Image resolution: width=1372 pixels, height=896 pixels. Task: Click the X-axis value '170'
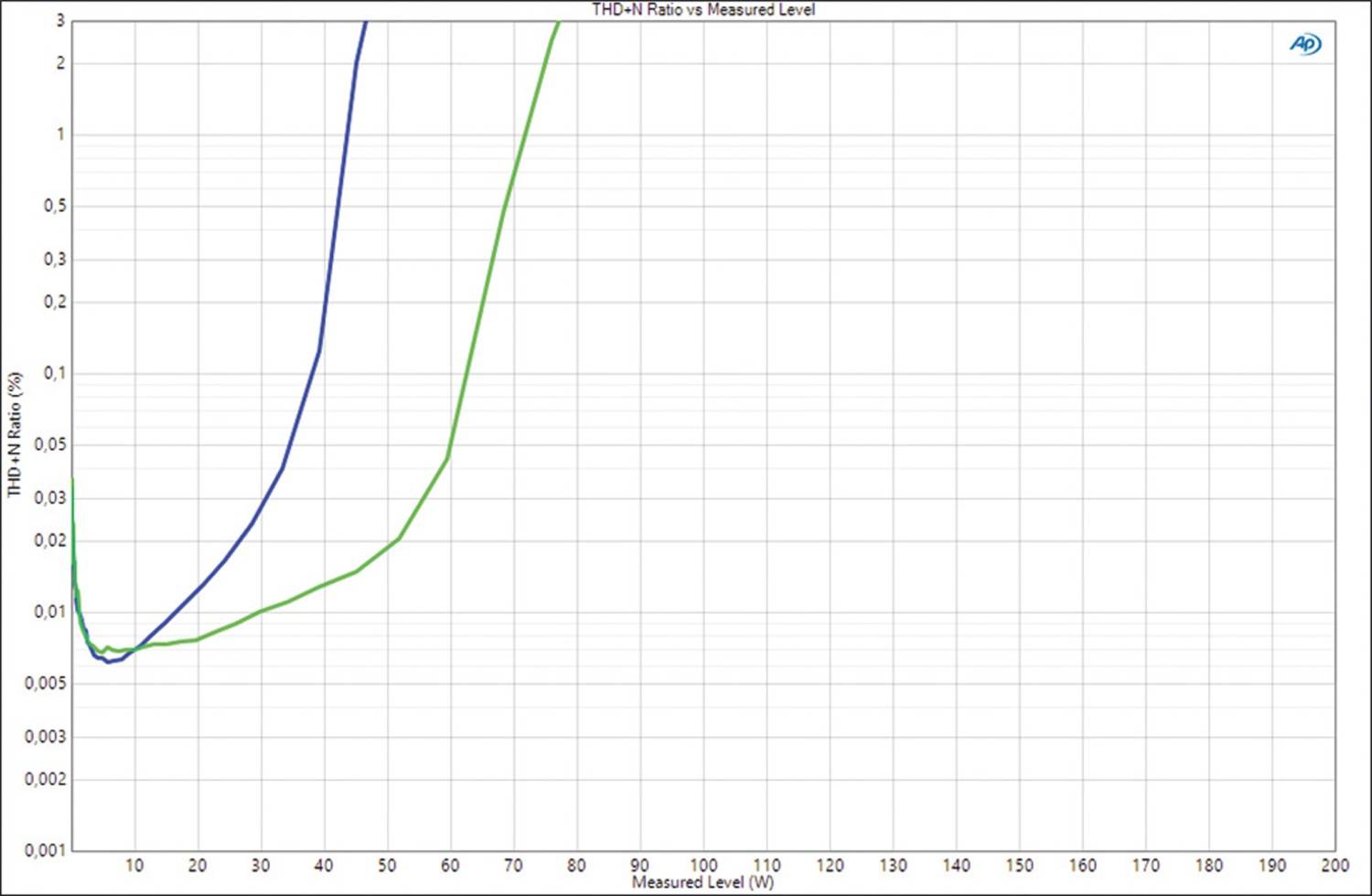(1145, 865)
